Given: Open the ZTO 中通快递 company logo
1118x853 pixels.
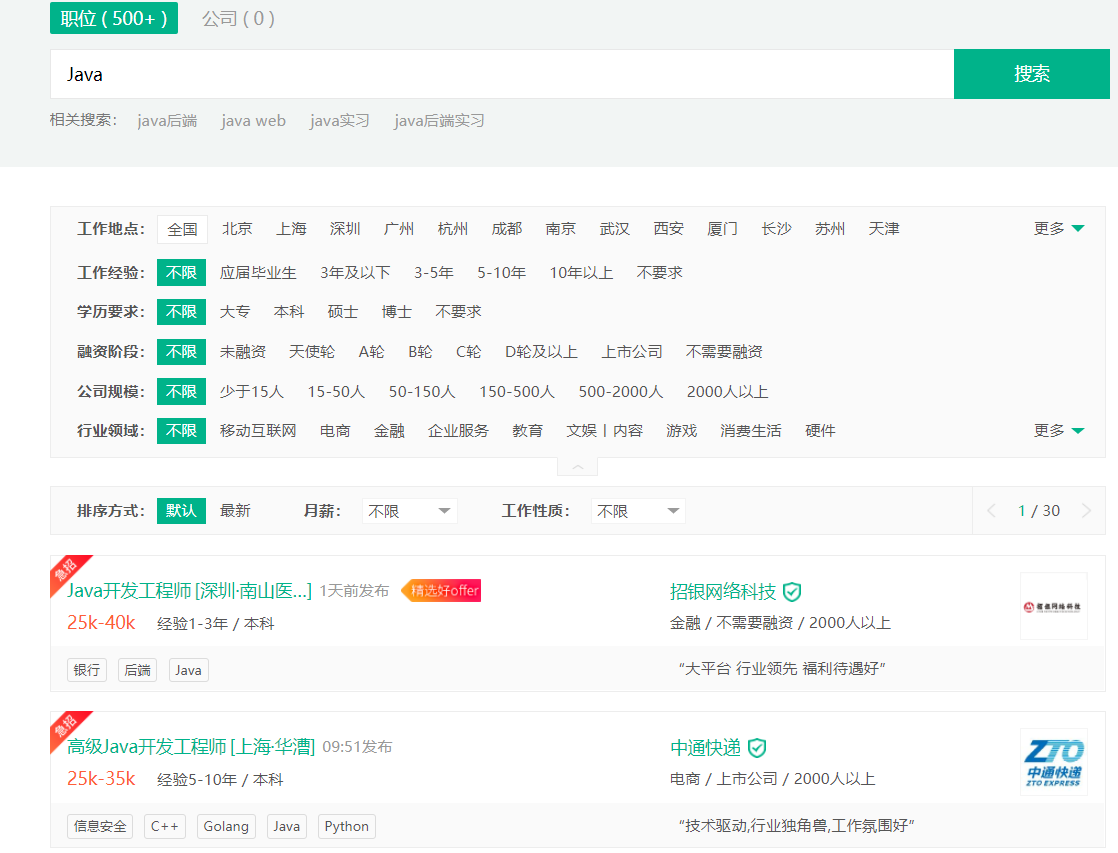Looking at the screenshot, I should (x=1053, y=762).
